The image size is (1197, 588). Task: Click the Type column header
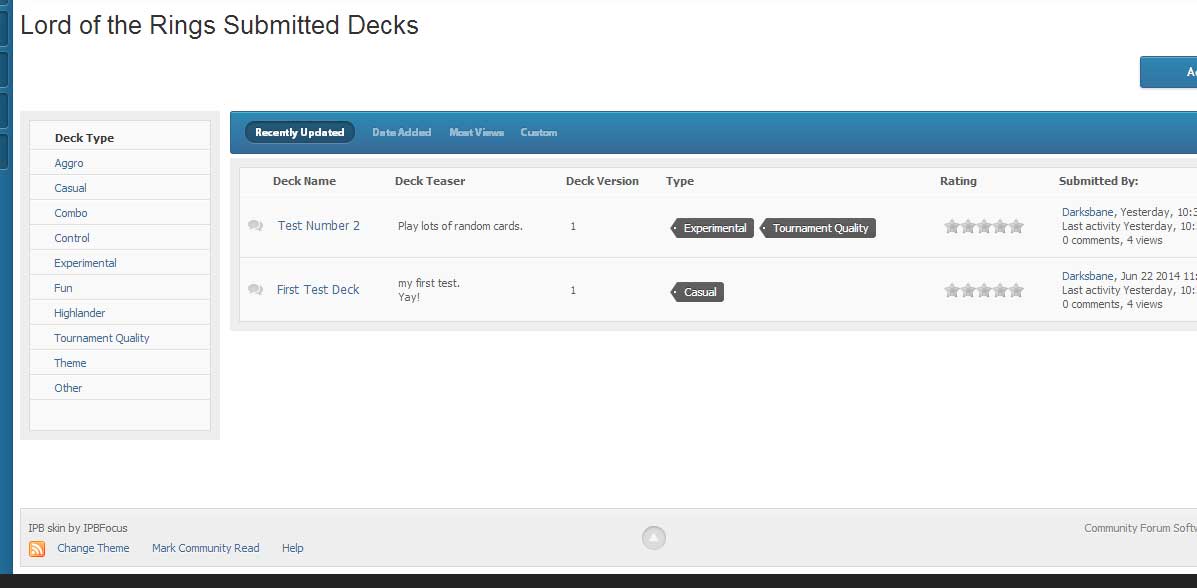pyautogui.click(x=679, y=181)
